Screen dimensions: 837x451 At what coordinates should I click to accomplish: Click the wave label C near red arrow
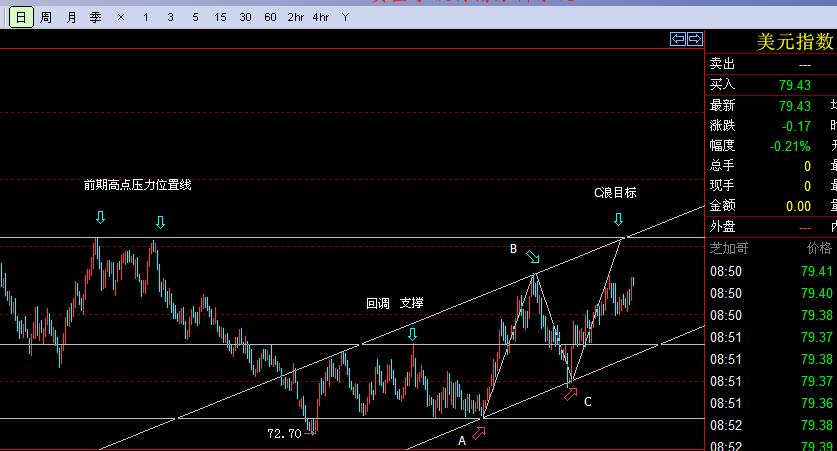click(588, 402)
